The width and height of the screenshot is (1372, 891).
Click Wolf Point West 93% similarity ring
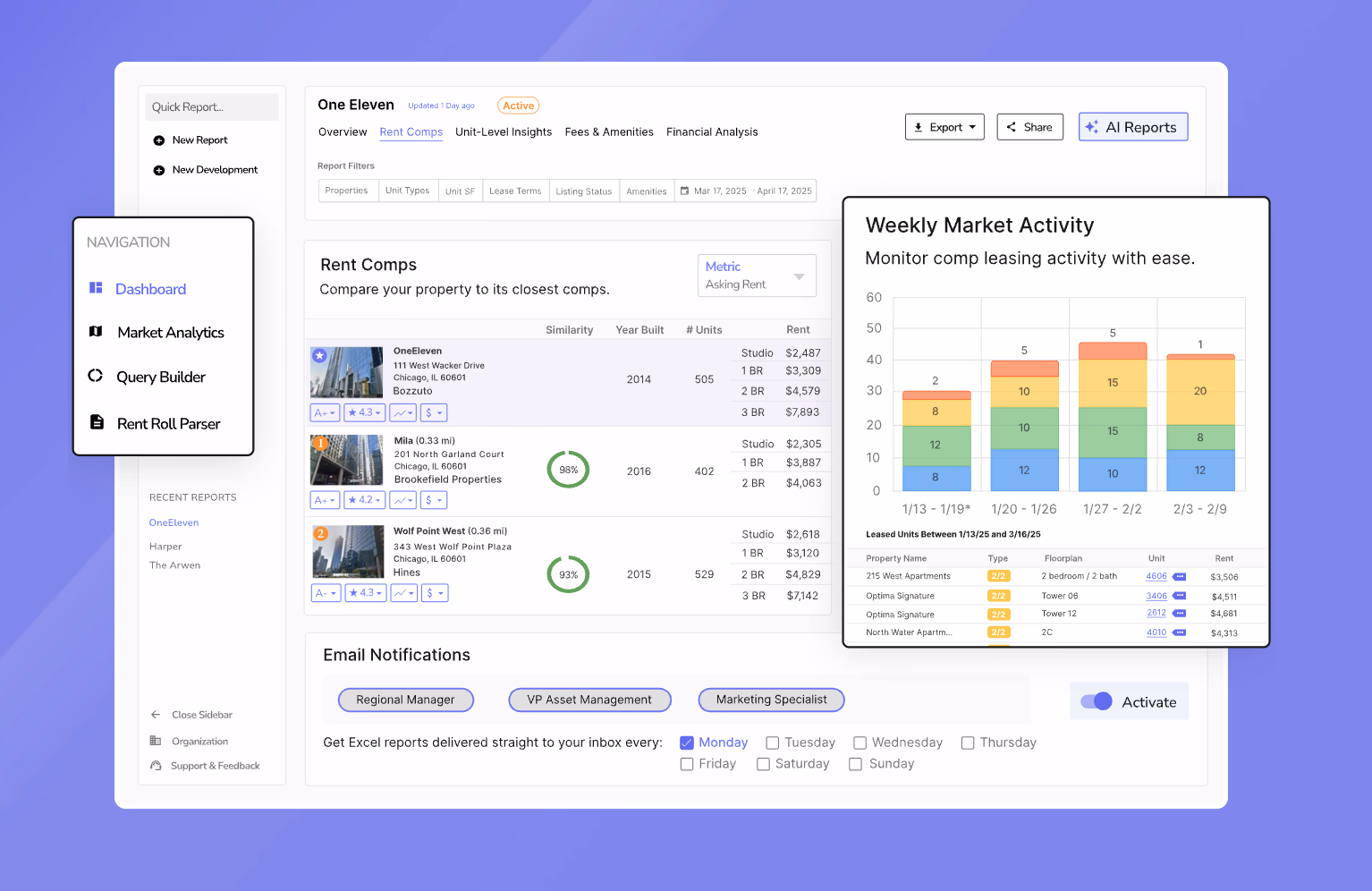coord(569,574)
